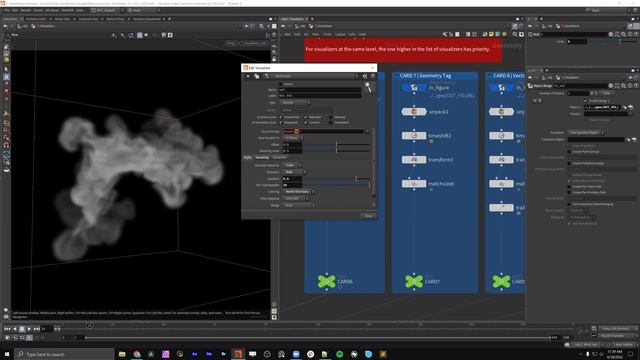Open the Coloring dropdown

click(x=298, y=192)
